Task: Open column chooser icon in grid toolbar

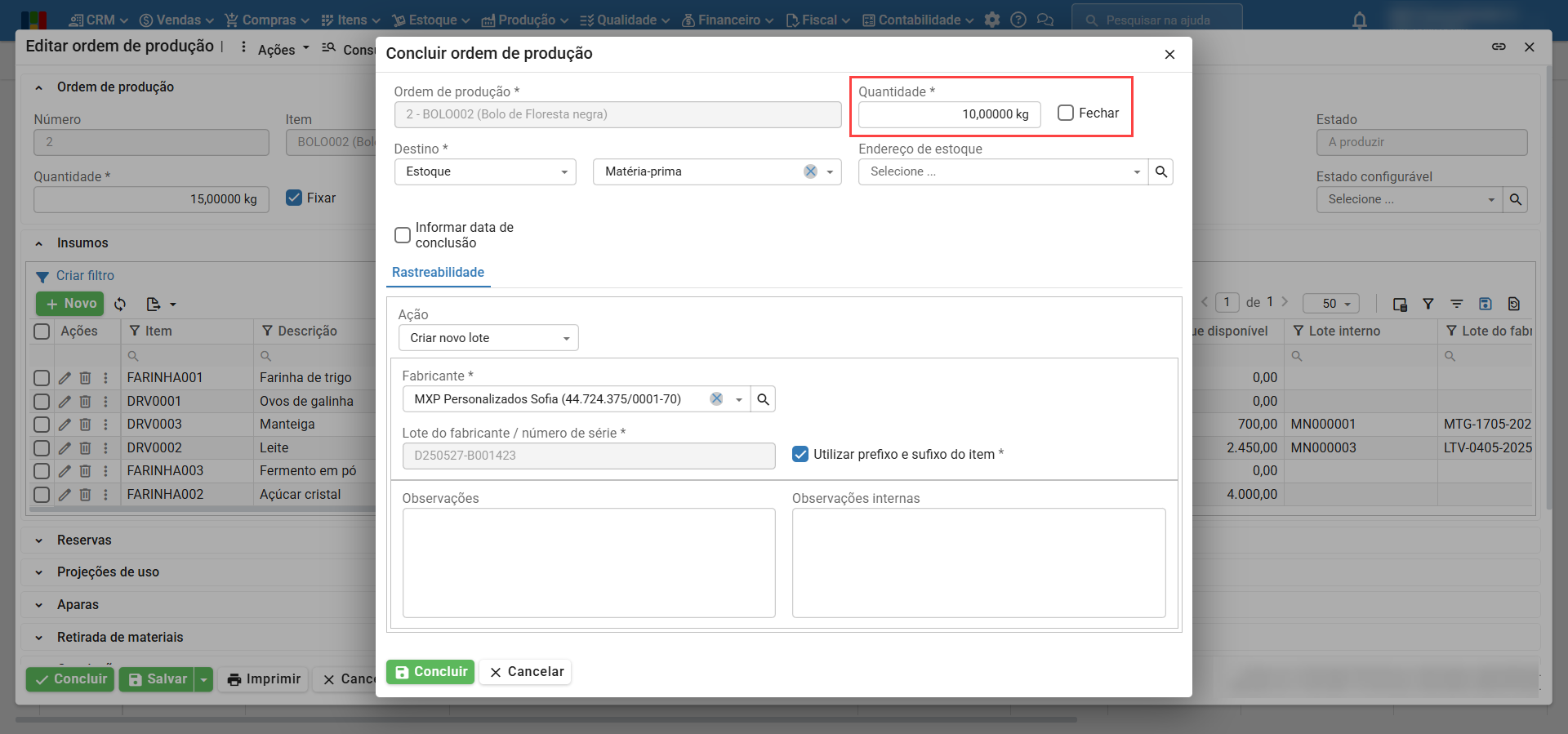Action: 1400,304
